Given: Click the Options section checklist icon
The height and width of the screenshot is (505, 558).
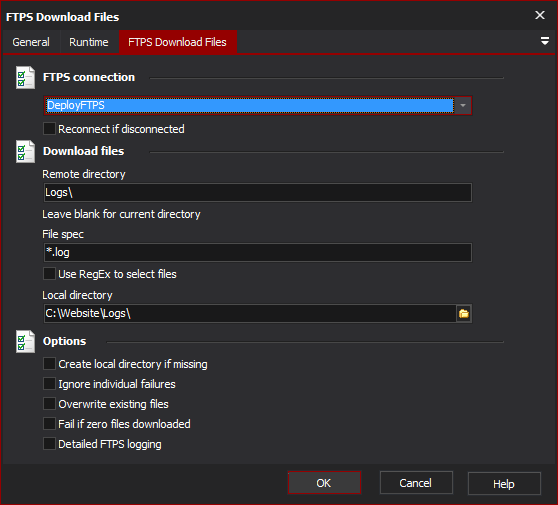Looking at the screenshot, I should (25, 342).
